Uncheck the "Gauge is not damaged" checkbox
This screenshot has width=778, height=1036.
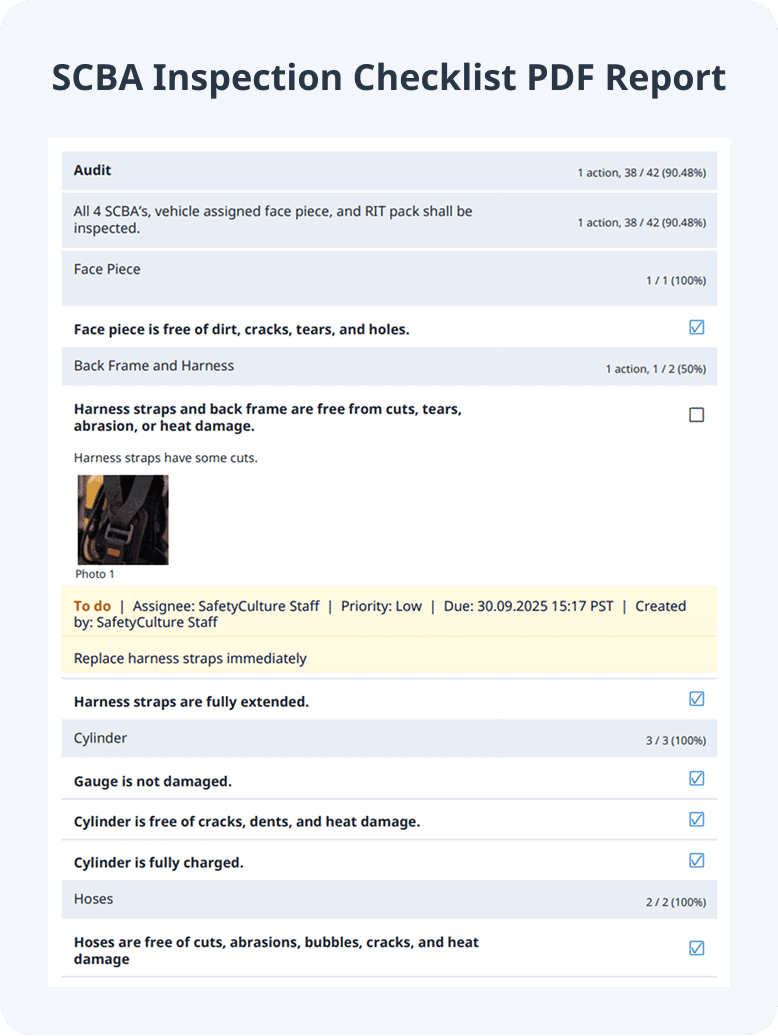click(697, 779)
